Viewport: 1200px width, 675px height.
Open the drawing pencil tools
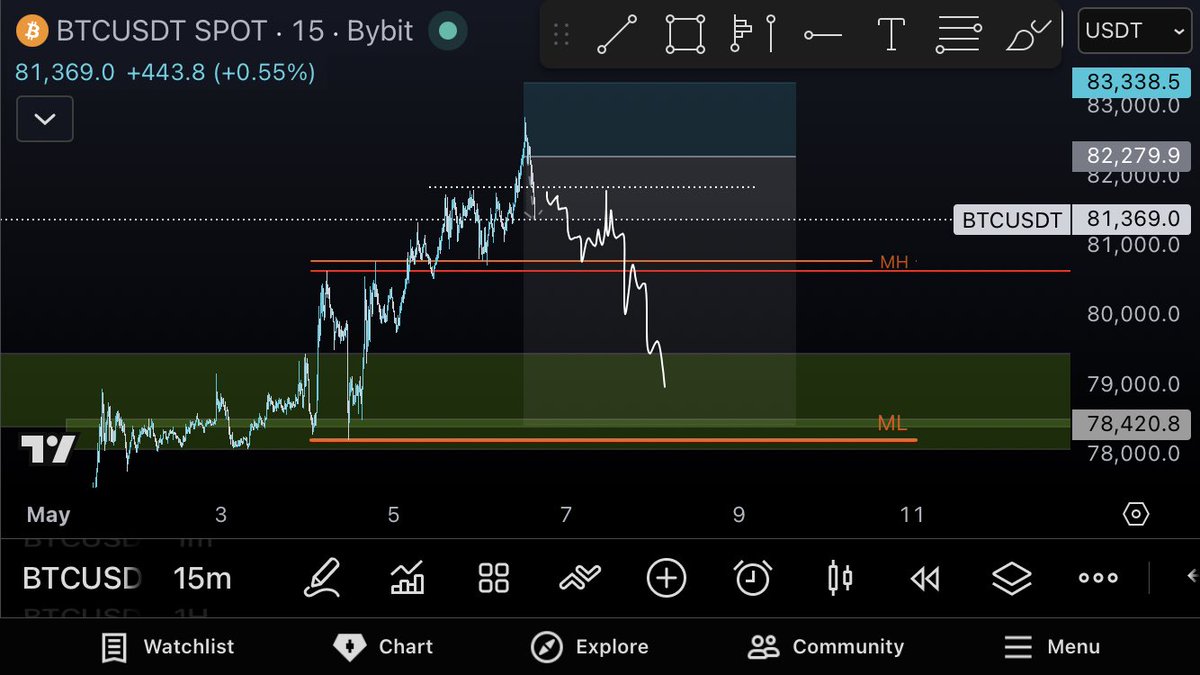point(323,578)
